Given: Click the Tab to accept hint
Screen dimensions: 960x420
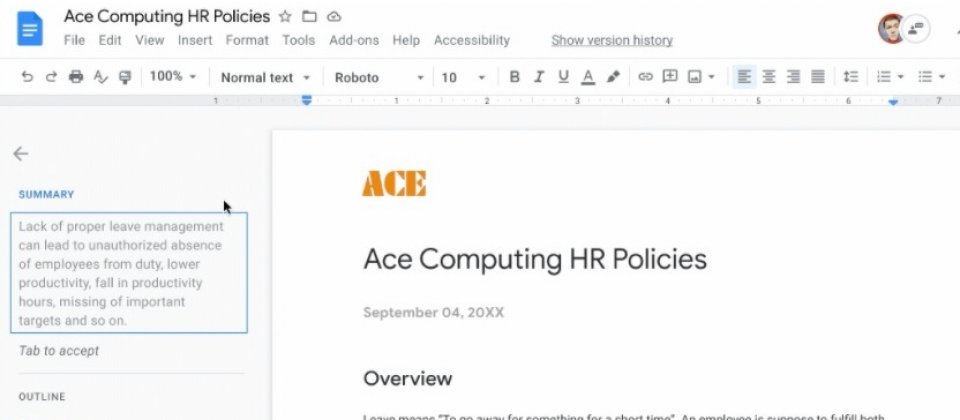Looking at the screenshot, I should click(x=59, y=351).
